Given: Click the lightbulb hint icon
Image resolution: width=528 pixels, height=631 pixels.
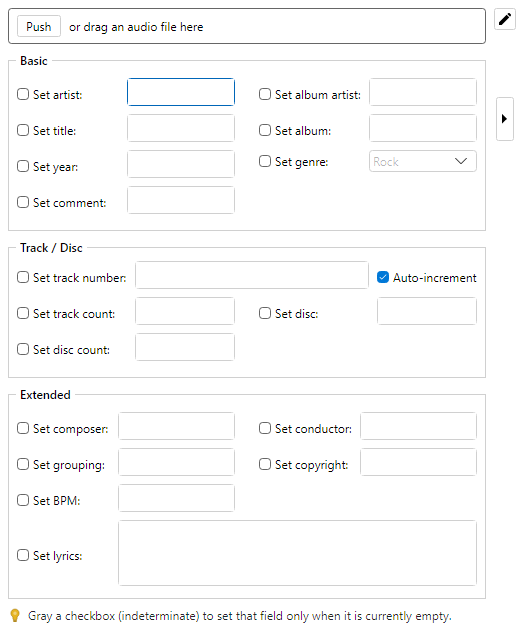Looking at the screenshot, I should (x=15, y=615).
